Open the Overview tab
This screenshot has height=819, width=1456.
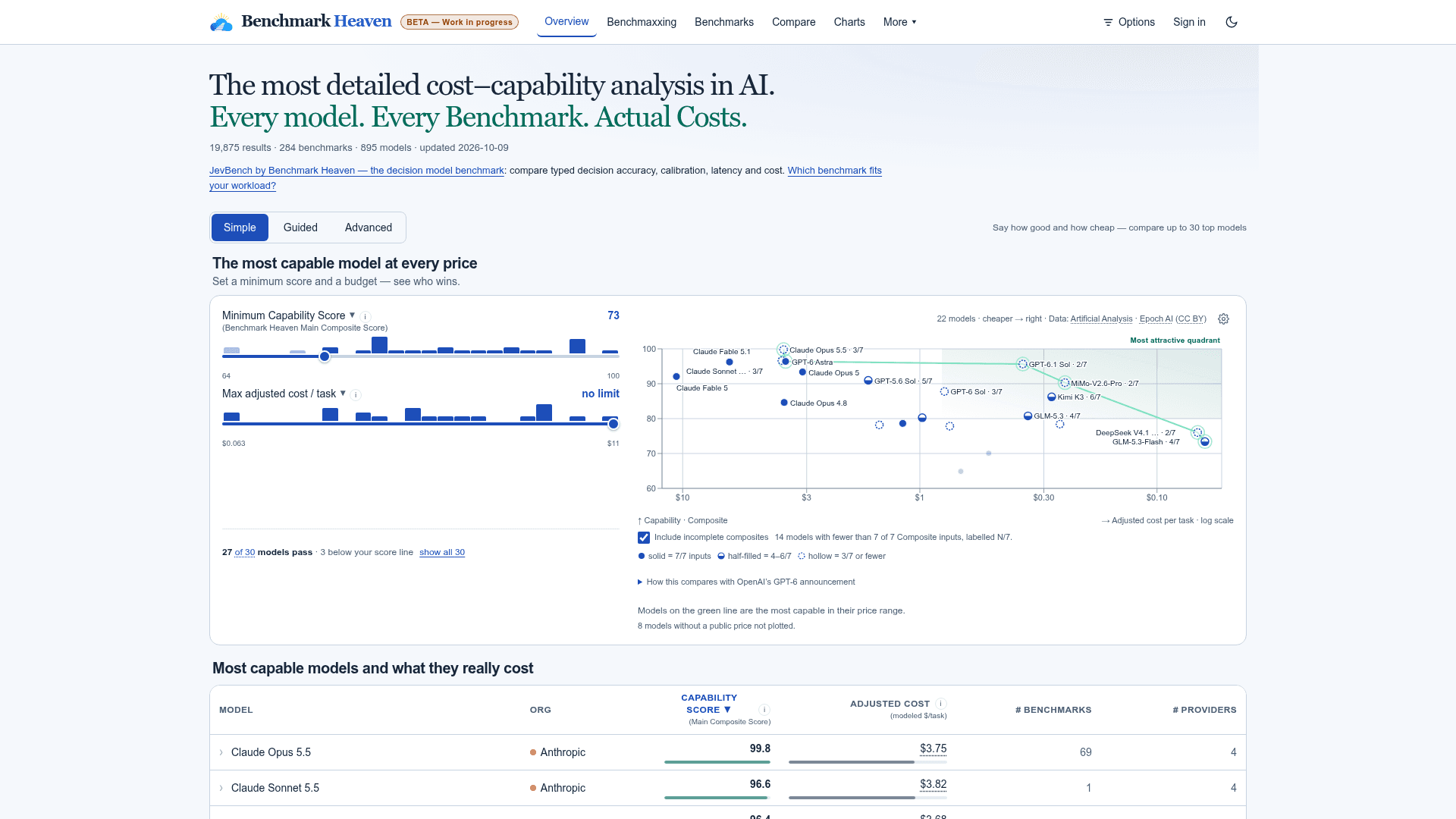(x=566, y=21)
